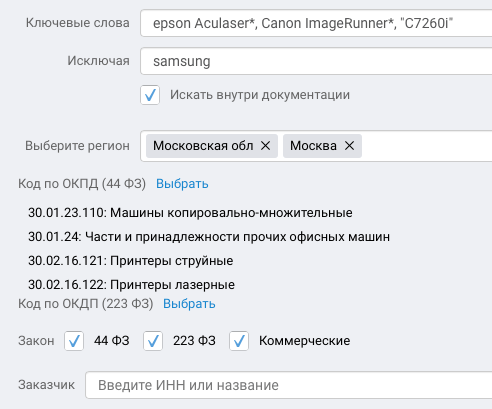Remove the Москва region tag
This screenshot has height=409, width=492.
[349, 146]
